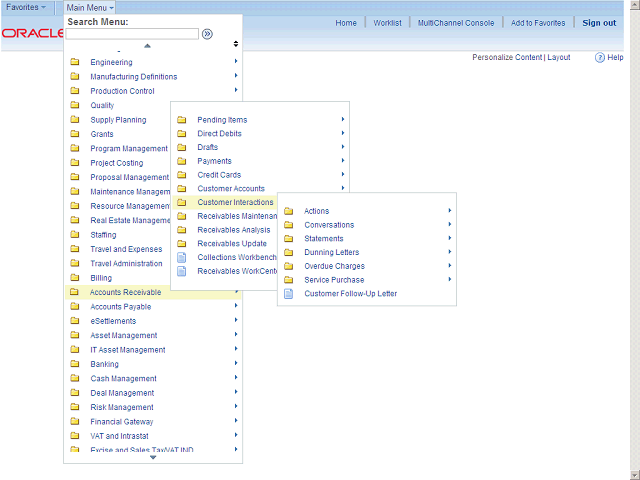Click the folder icon beside Dunning Letters
Viewport: 640px width, 480px height.
288,253
